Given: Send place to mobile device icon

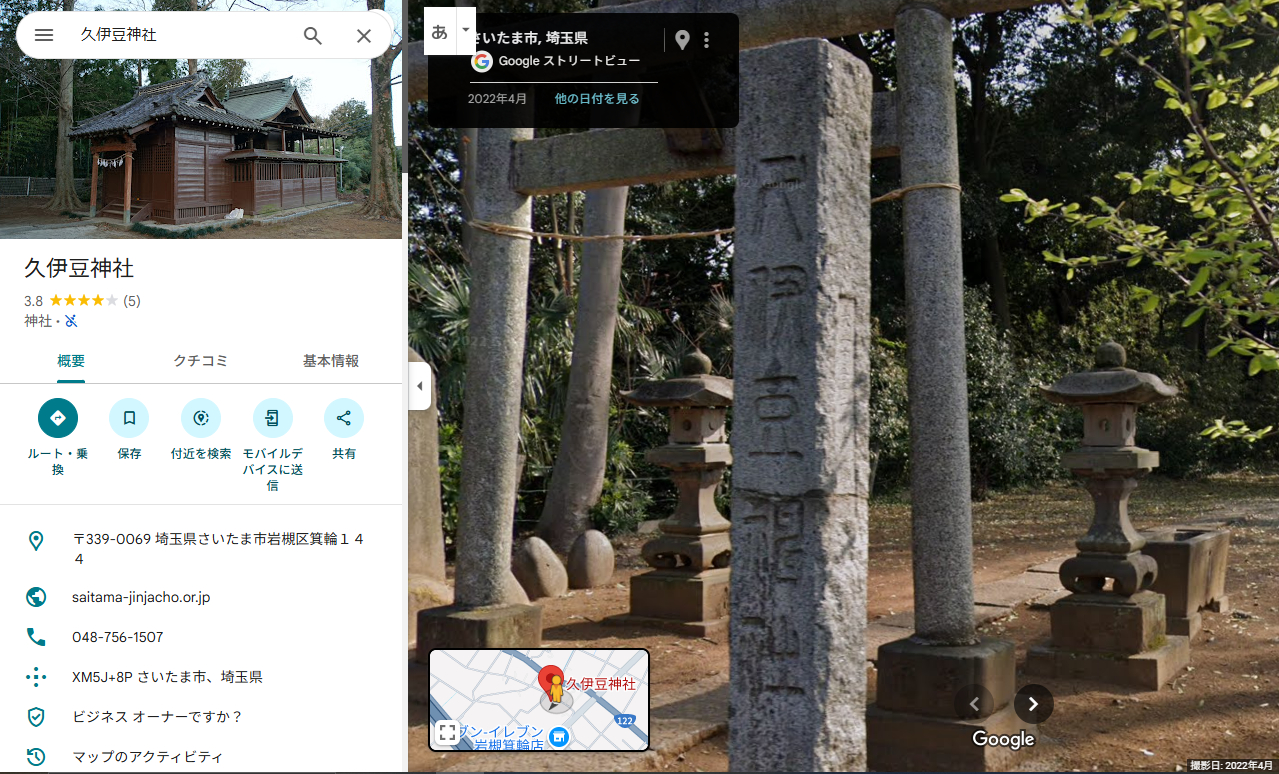Looking at the screenshot, I should pyautogui.click(x=272, y=418).
